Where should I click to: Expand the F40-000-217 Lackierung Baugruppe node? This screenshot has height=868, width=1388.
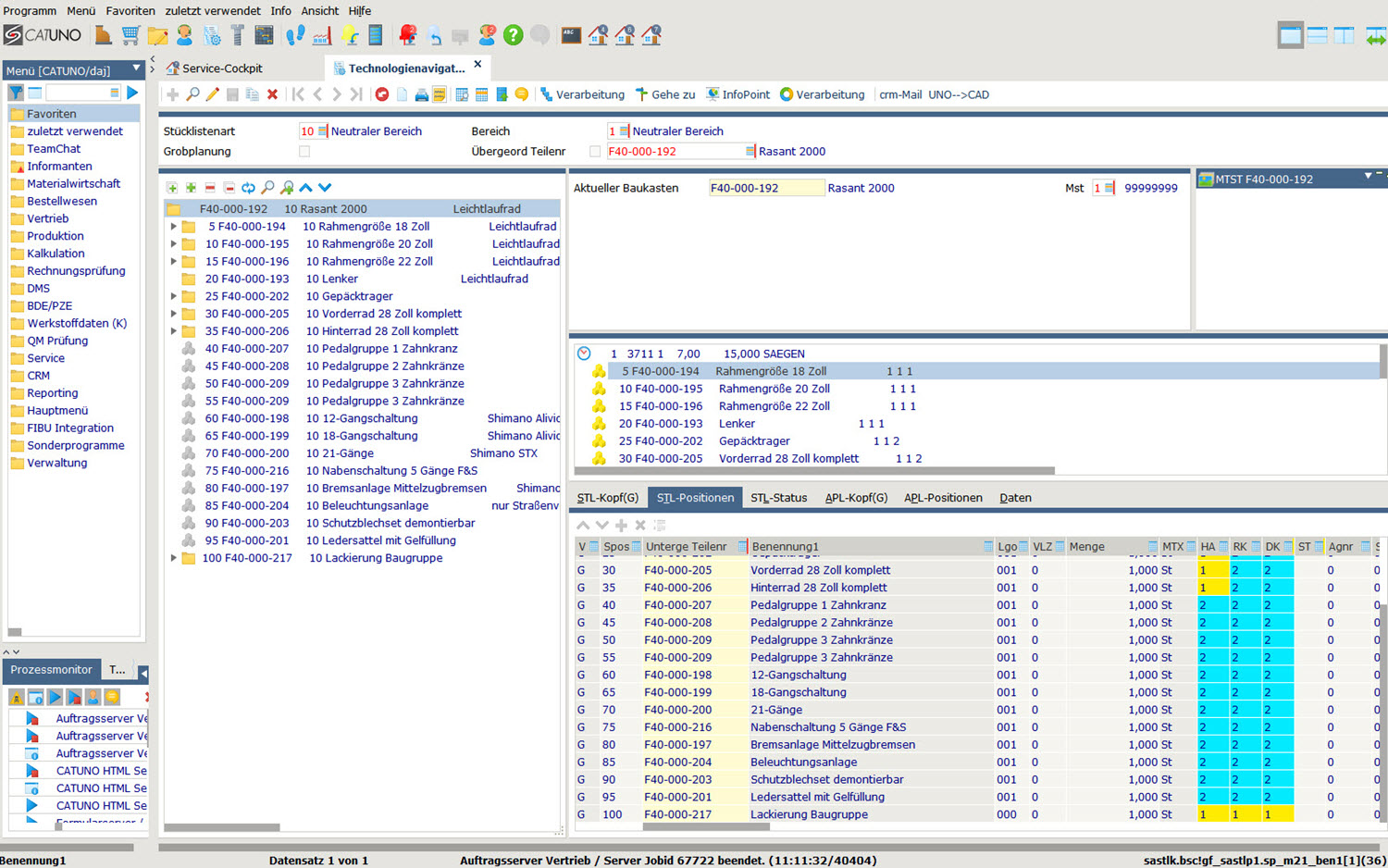tap(173, 558)
